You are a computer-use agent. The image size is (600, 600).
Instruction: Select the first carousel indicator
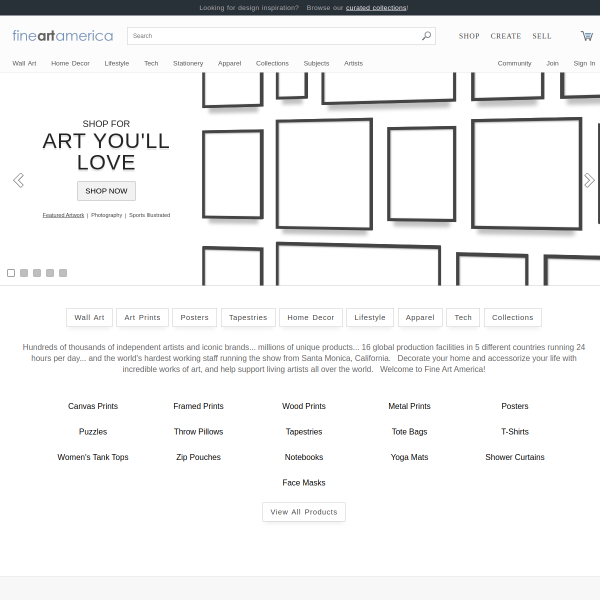pyautogui.click(x=11, y=273)
